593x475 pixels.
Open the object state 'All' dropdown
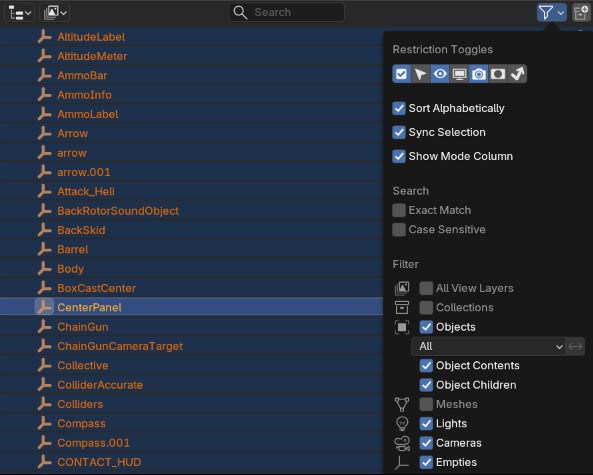pyautogui.click(x=488, y=346)
